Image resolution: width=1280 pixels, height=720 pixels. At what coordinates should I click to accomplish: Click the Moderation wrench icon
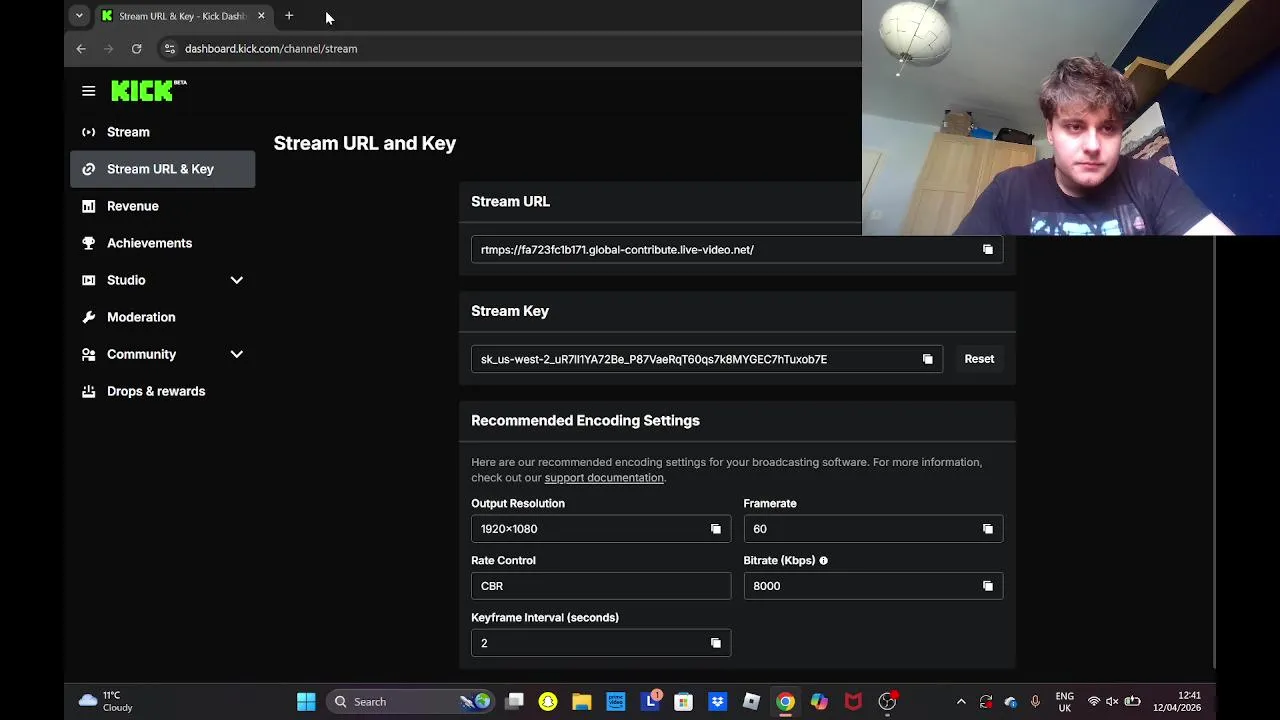click(x=89, y=317)
